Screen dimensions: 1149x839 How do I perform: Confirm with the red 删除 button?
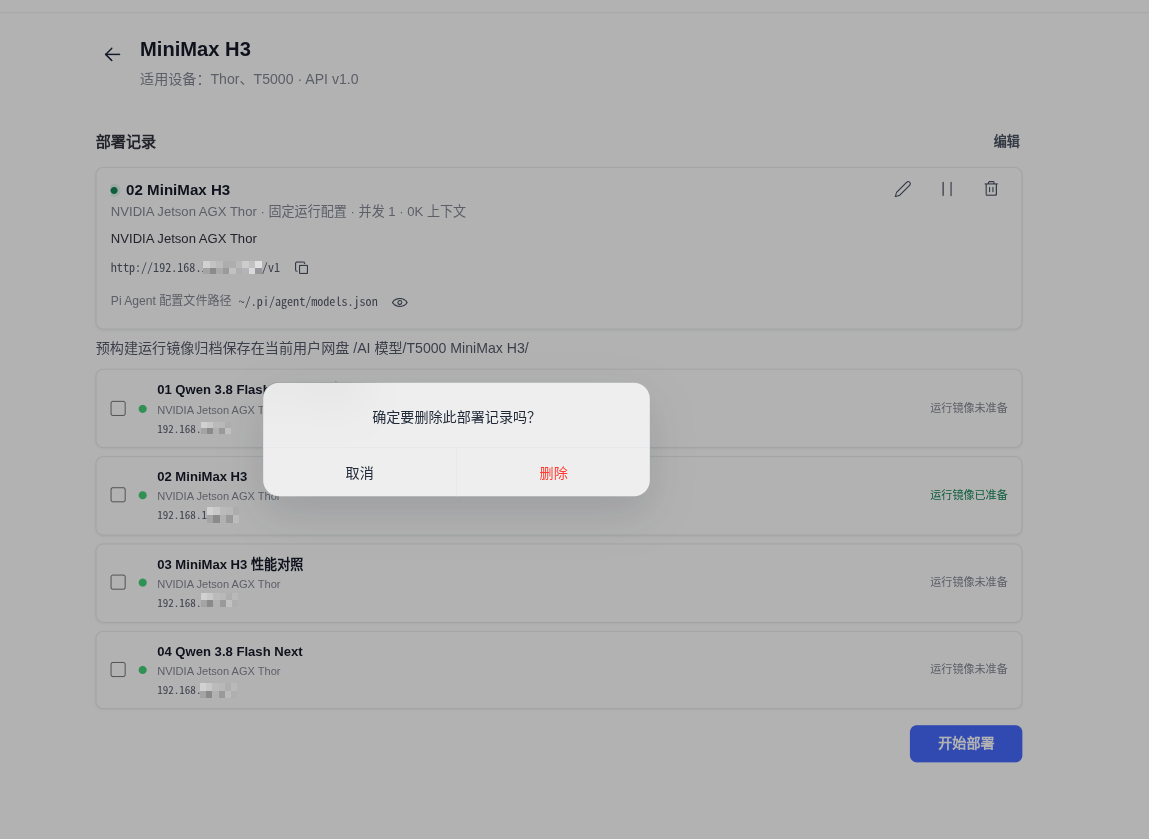coord(553,473)
